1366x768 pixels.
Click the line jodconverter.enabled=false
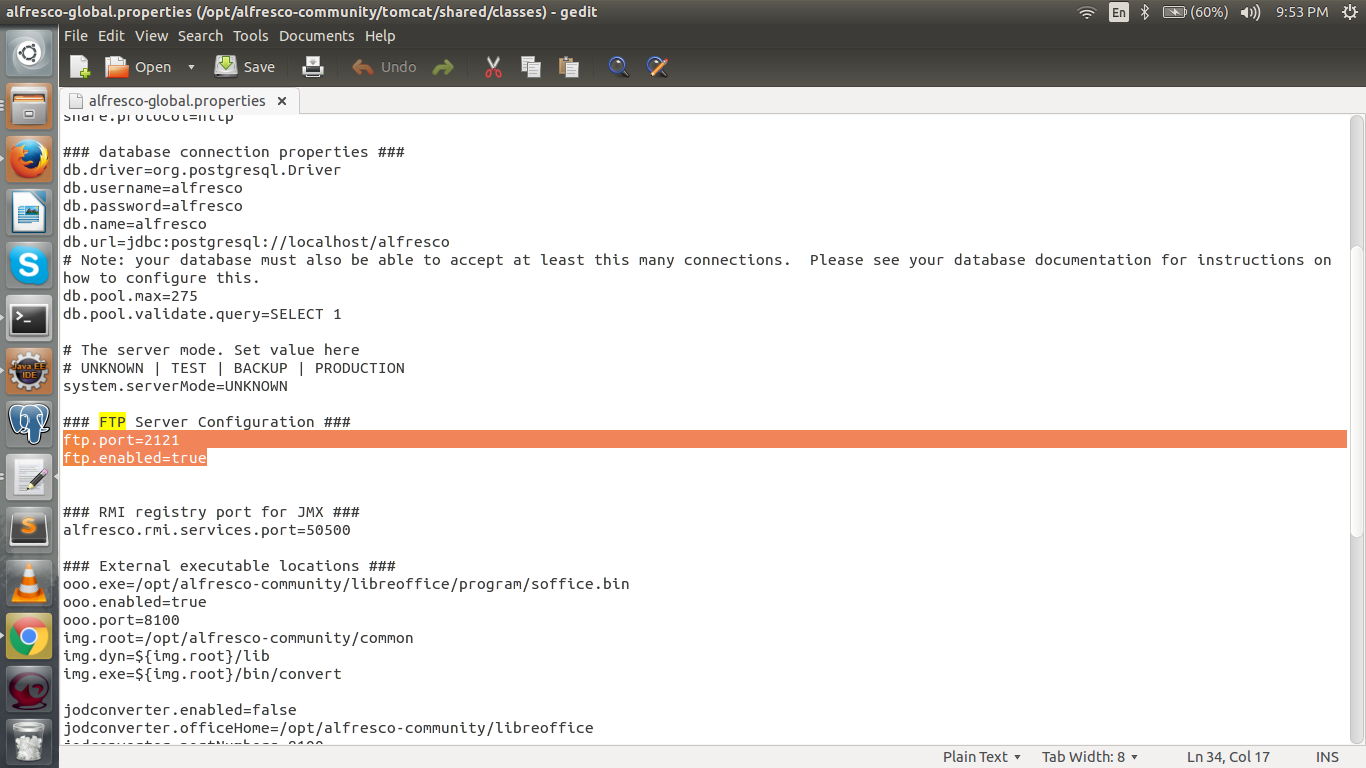coord(179,710)
